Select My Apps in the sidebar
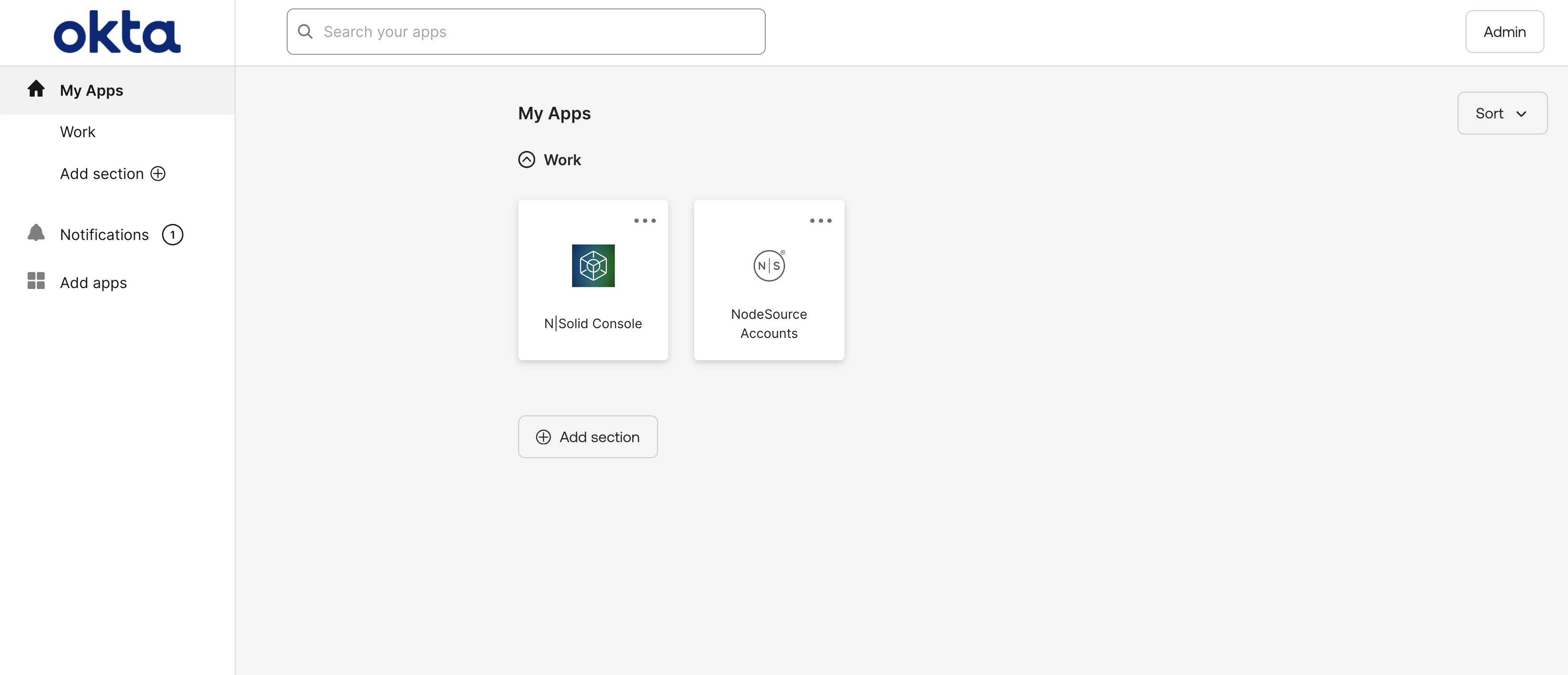The image size is (1568, 675). point(117,90)
